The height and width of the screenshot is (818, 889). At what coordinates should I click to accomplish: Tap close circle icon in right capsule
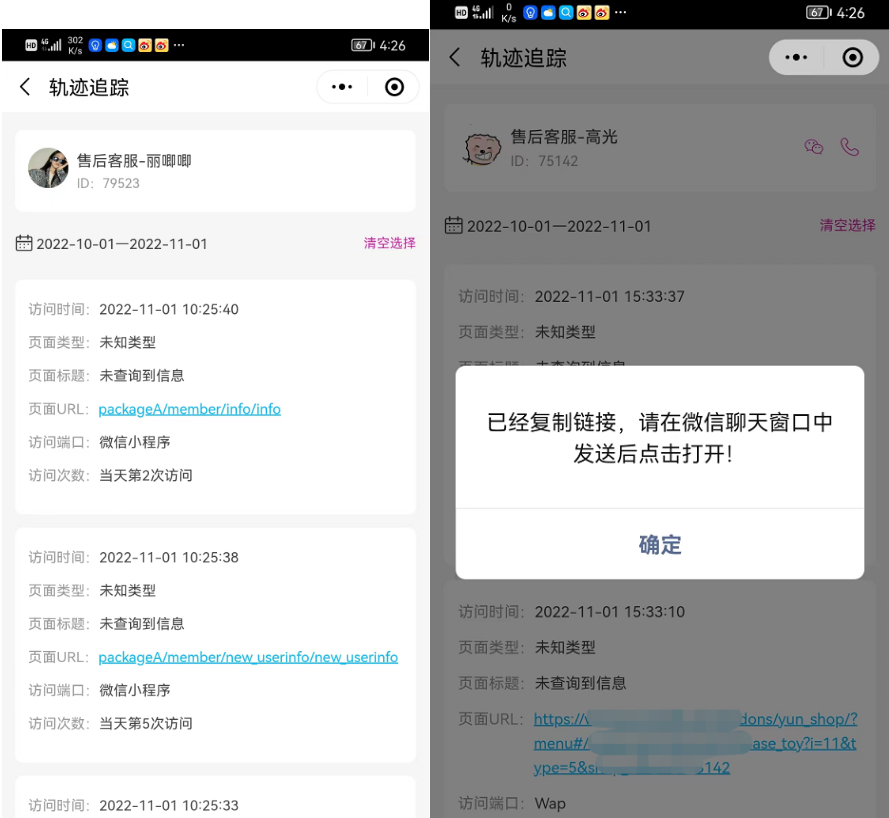pos(852,58)
